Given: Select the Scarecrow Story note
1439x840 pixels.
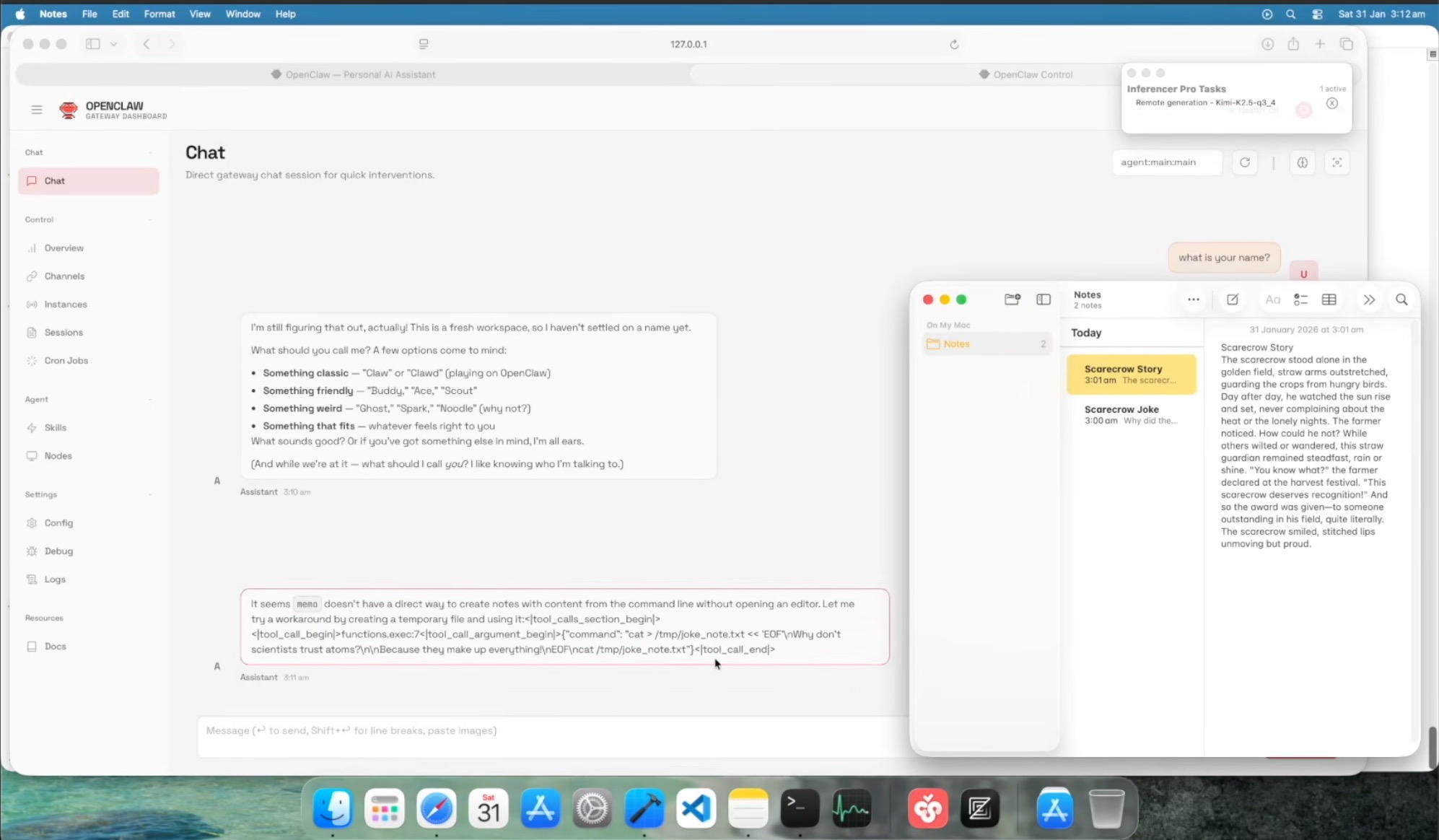Looking at the screenshot, I should pyautogui.click(x=1132, y=374).
